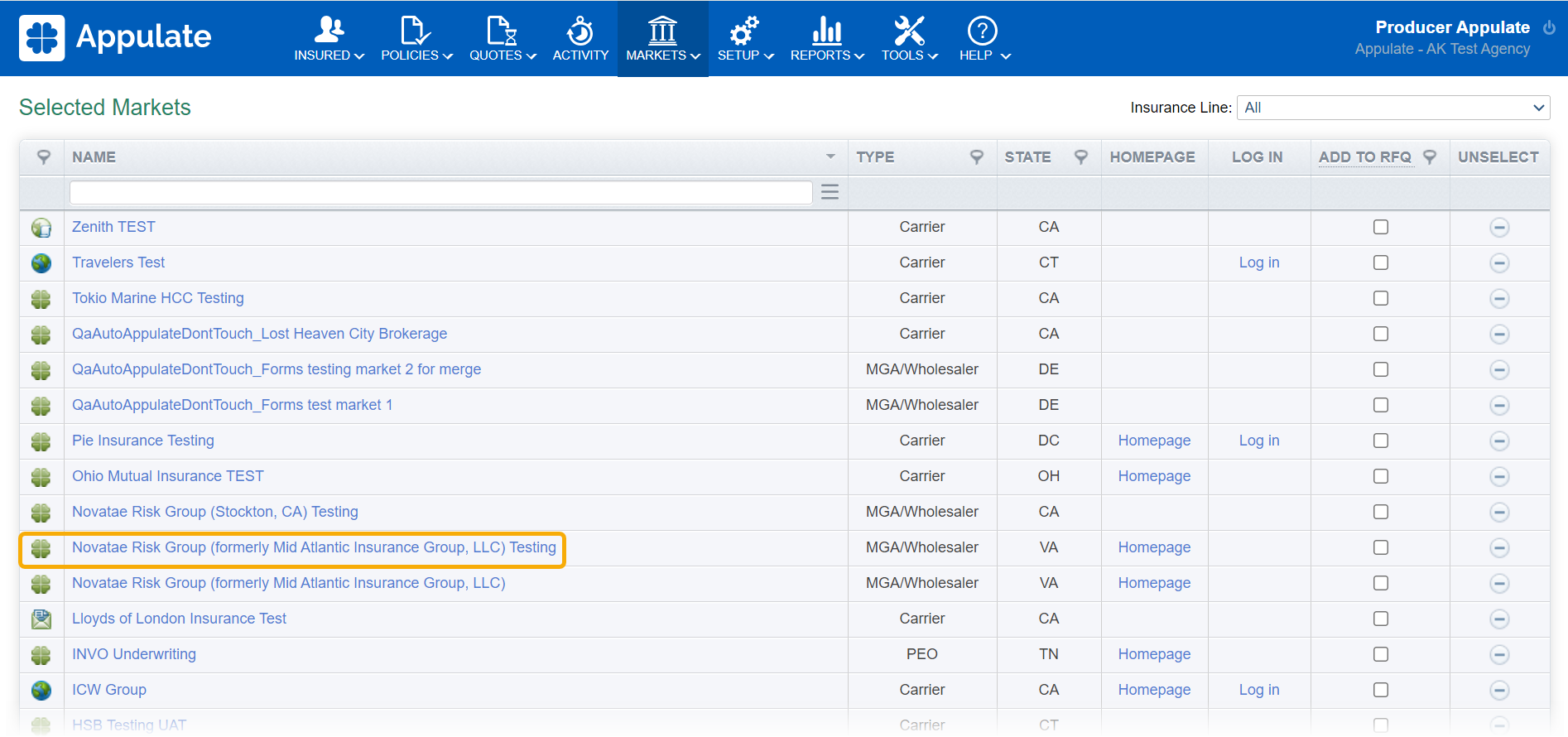
Task: Remove Pie Insurance Testing via unselect icon
Action: click(x=1498, y=441)
